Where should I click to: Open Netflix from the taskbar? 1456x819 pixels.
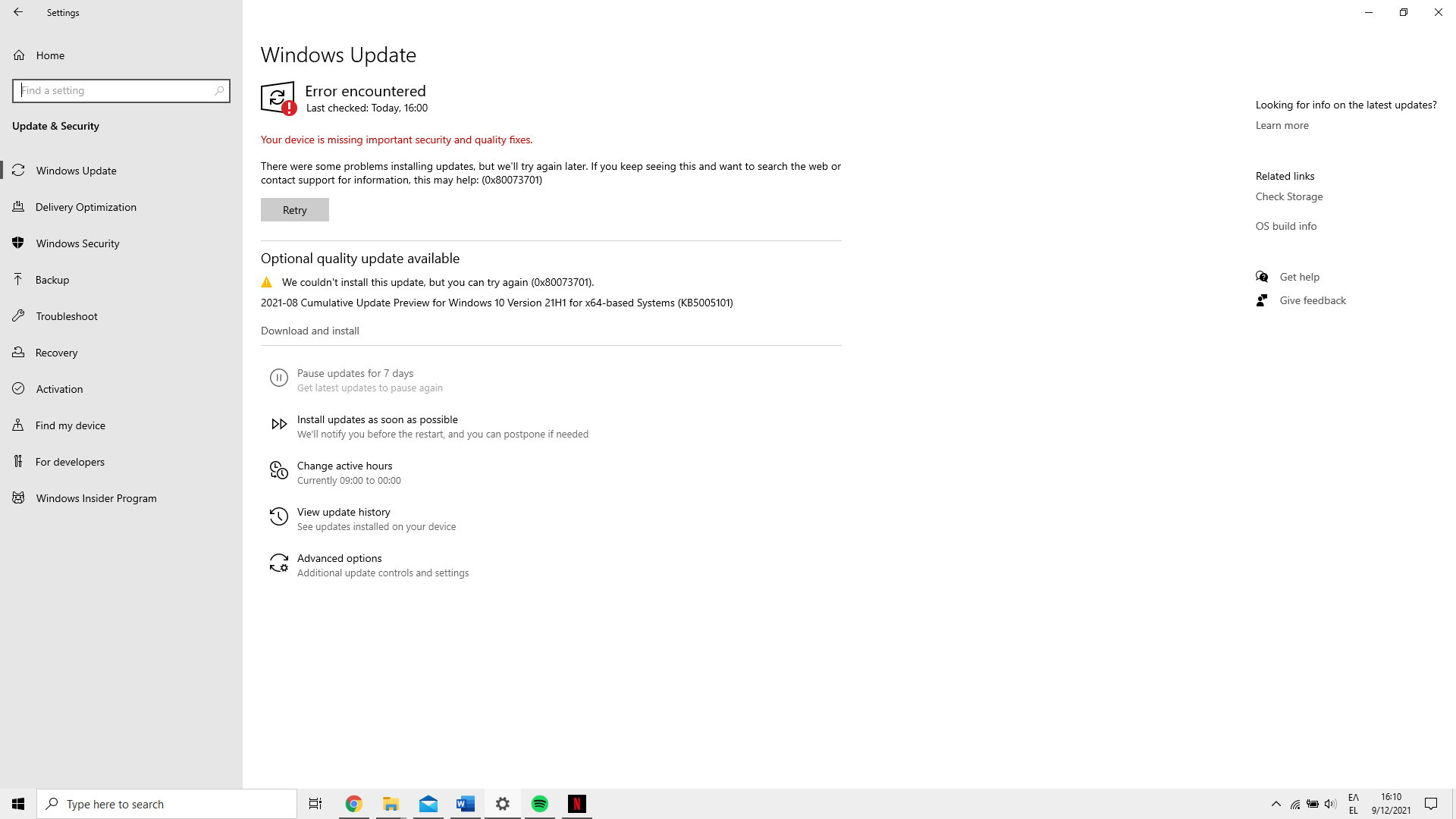(576, 804)
